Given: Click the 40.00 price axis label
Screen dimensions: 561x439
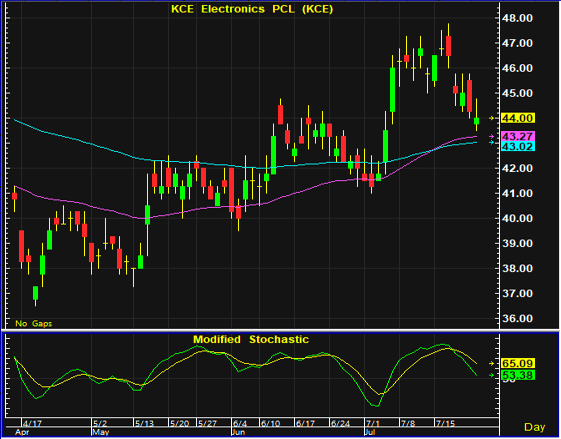Looking at the screenshot, I should [518, 219].
